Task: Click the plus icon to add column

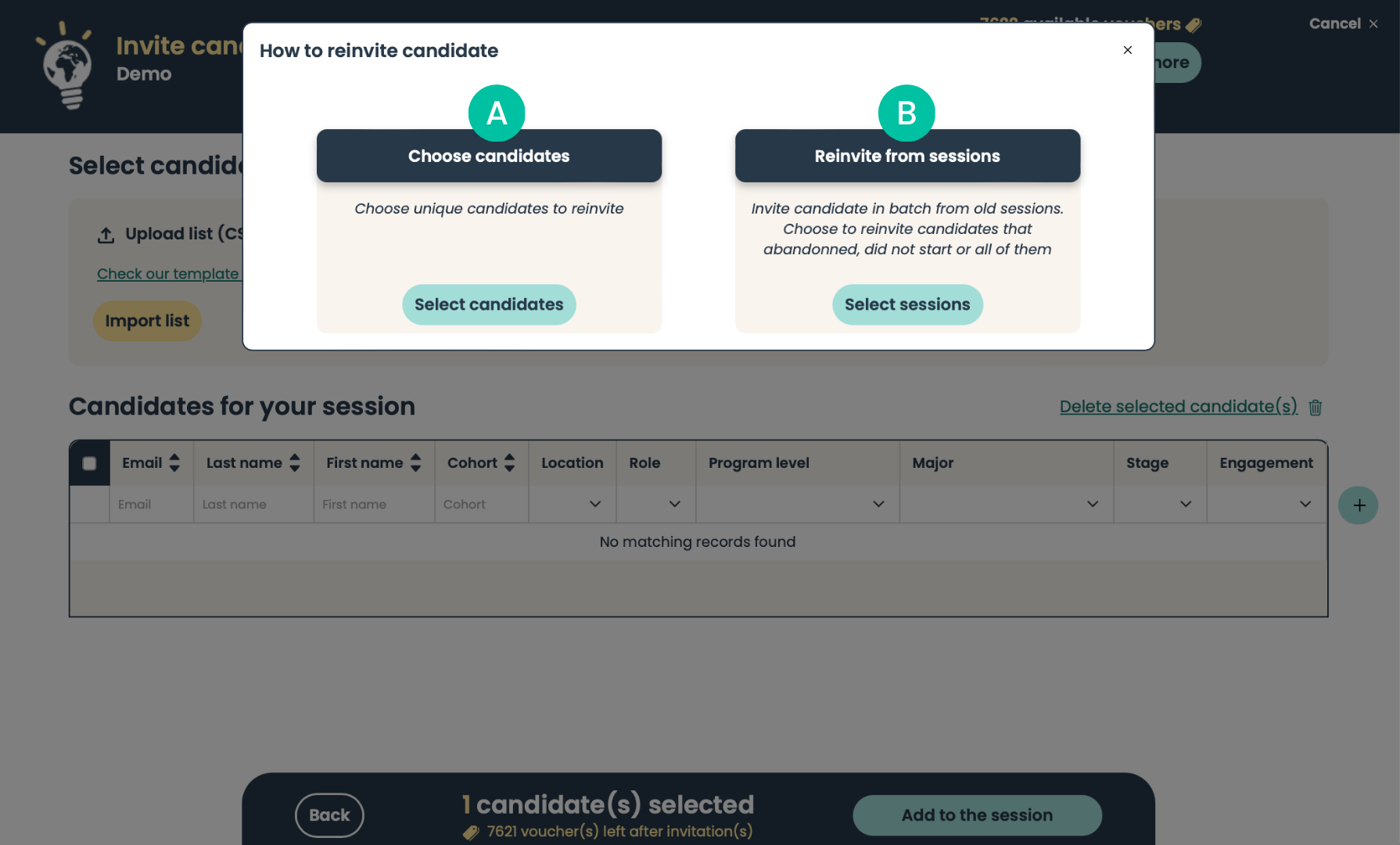Action: click(1359, 505)
